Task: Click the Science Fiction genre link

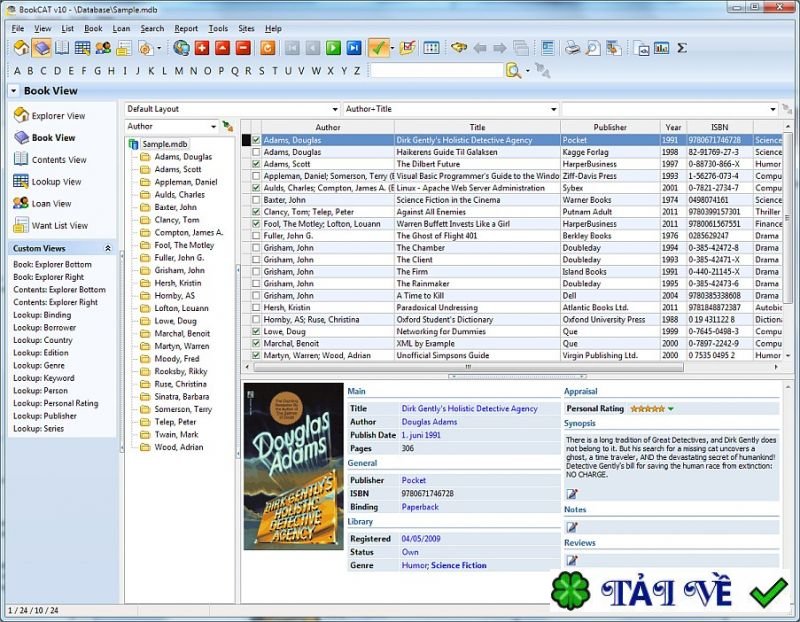Action: (459, 565)
